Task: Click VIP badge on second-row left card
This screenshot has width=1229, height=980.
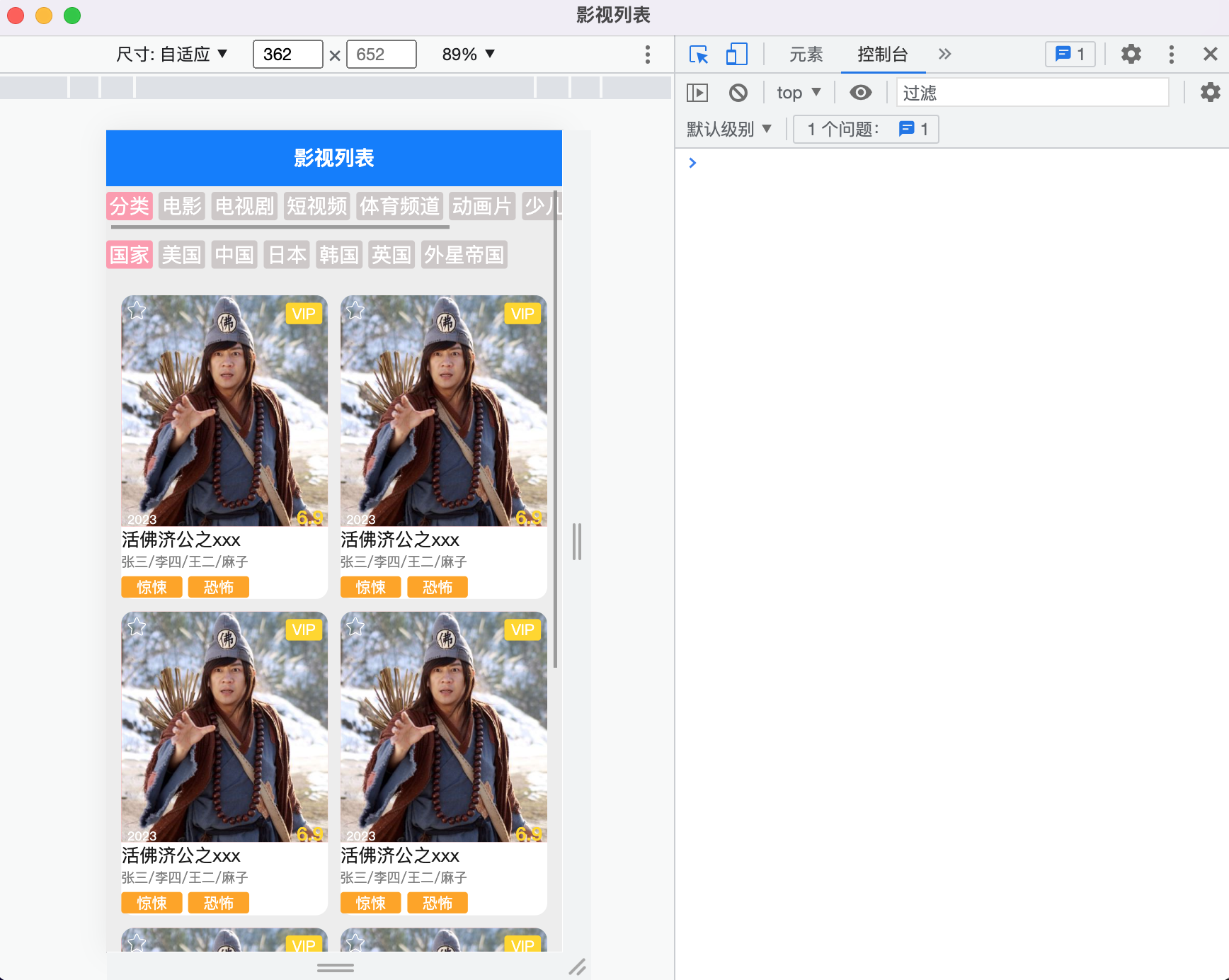Action: tap(304, 629)
